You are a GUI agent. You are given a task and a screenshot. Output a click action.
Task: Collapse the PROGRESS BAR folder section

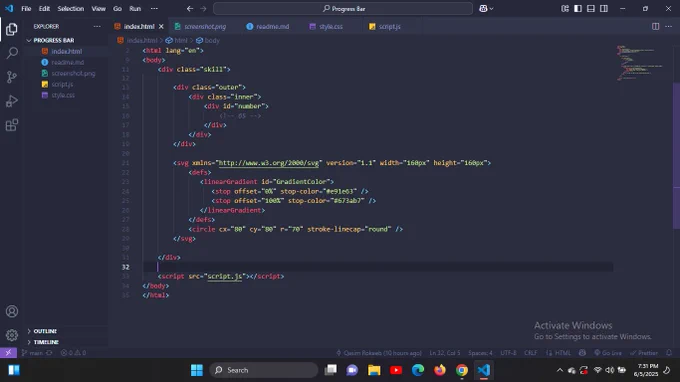pos(54,40)
